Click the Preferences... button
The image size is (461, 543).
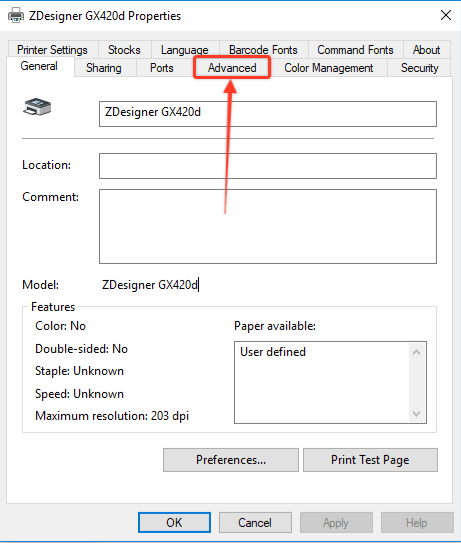tap(231, 460)
